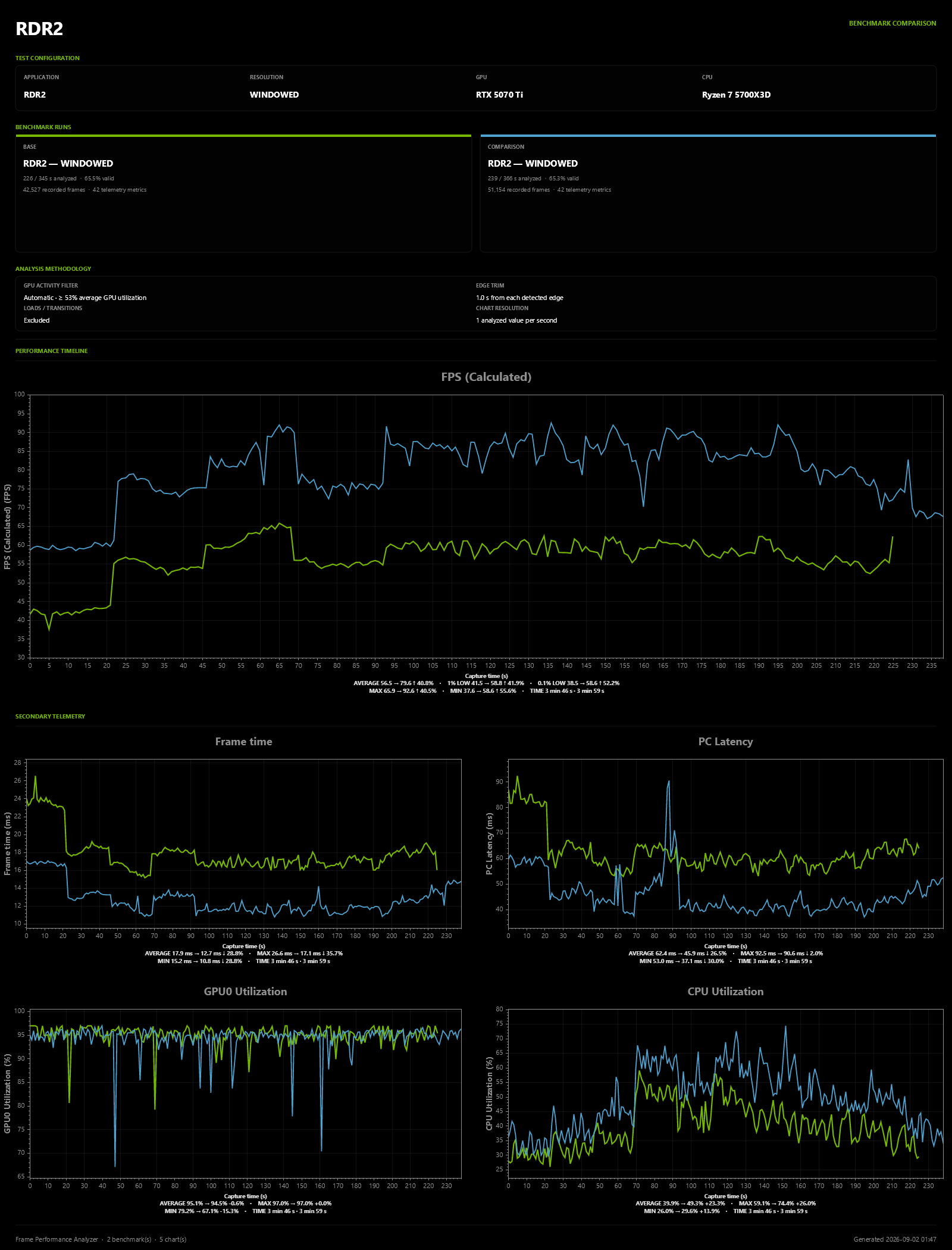This screenshot has height=1250, width=952.
Task: Click inside the CPU Utilization line chart
Action: click(x=725, y=1093)
